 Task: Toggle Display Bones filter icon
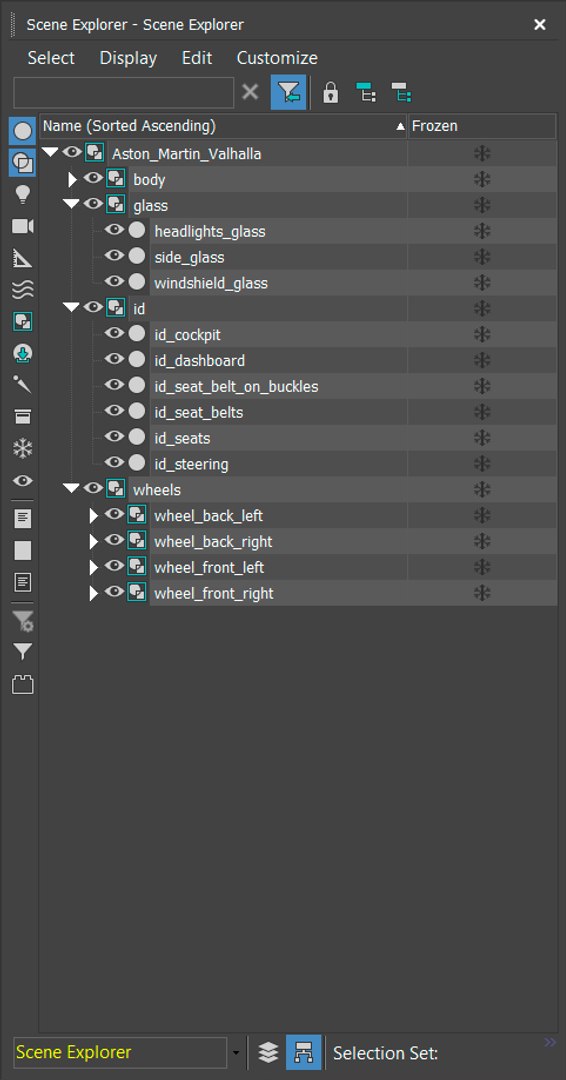point(23,384)
